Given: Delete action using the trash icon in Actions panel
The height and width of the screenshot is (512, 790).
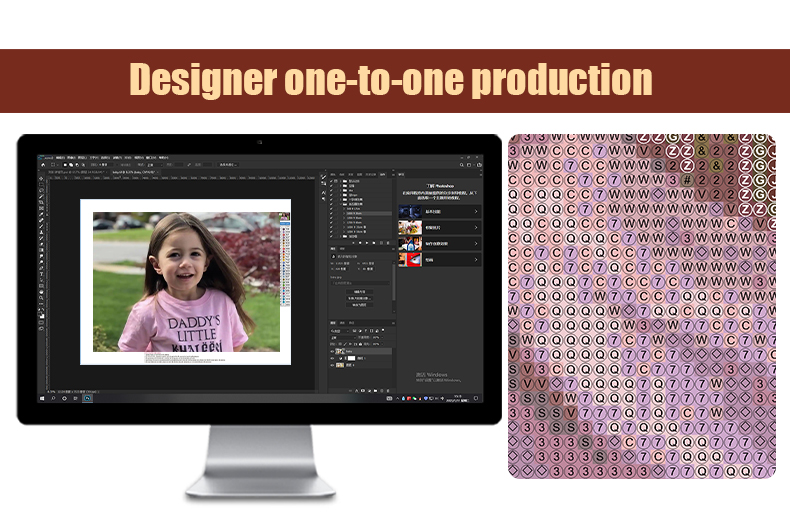Looking at the screenshot, I should [x=388, y=243].
